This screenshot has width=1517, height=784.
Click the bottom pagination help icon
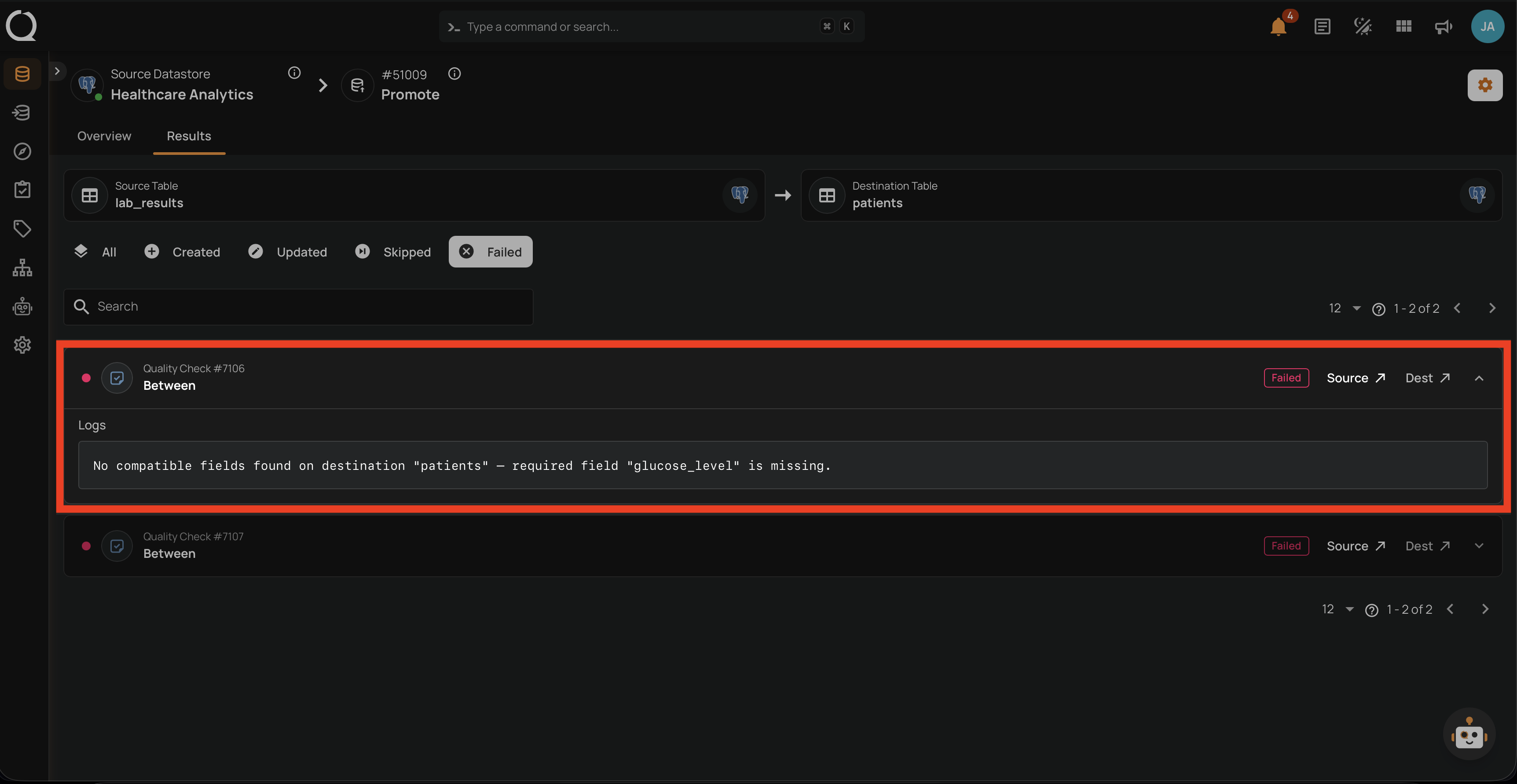tap(1371, 610)
